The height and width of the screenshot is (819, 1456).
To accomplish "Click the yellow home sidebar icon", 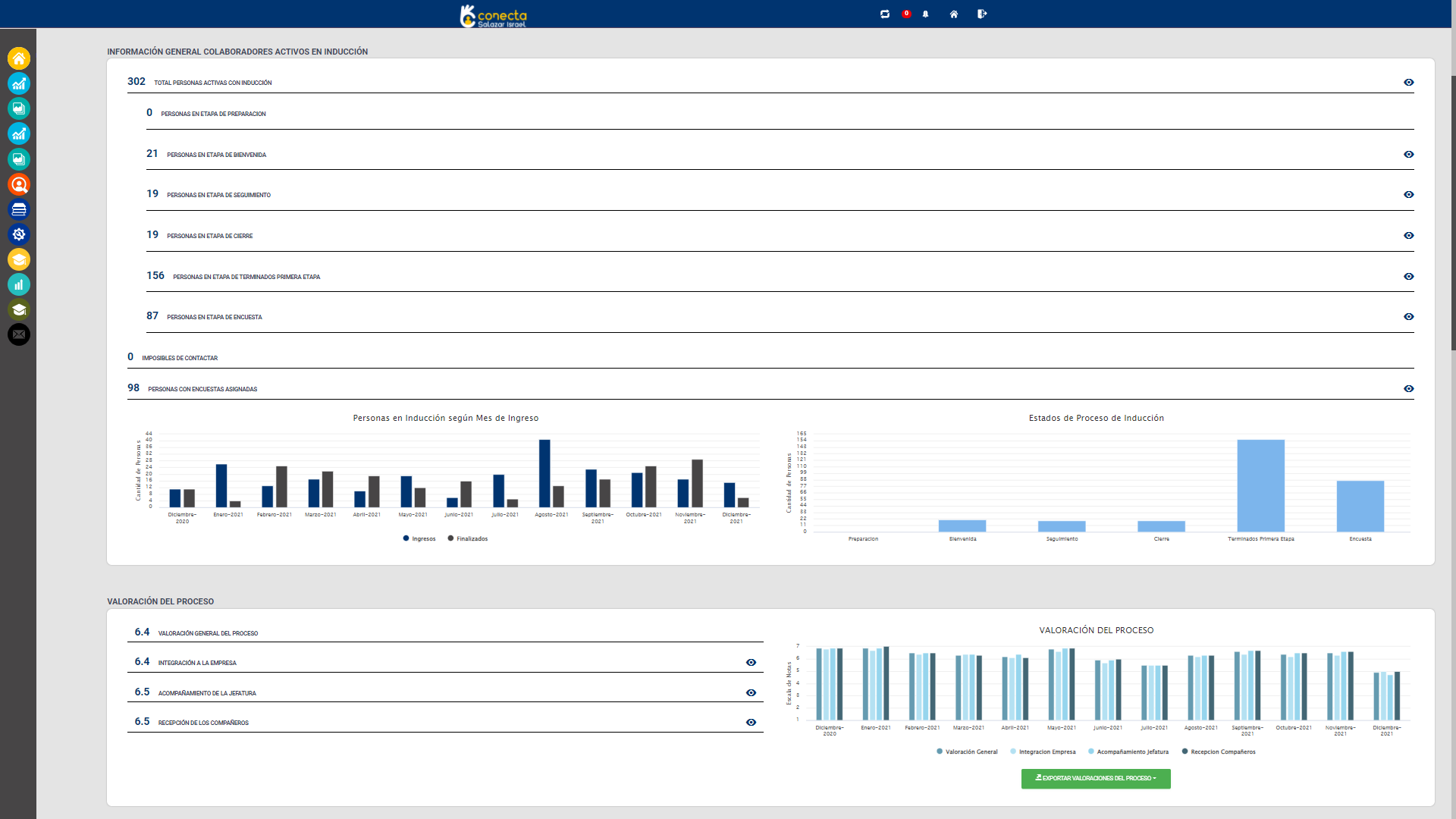I will [19, 58].
